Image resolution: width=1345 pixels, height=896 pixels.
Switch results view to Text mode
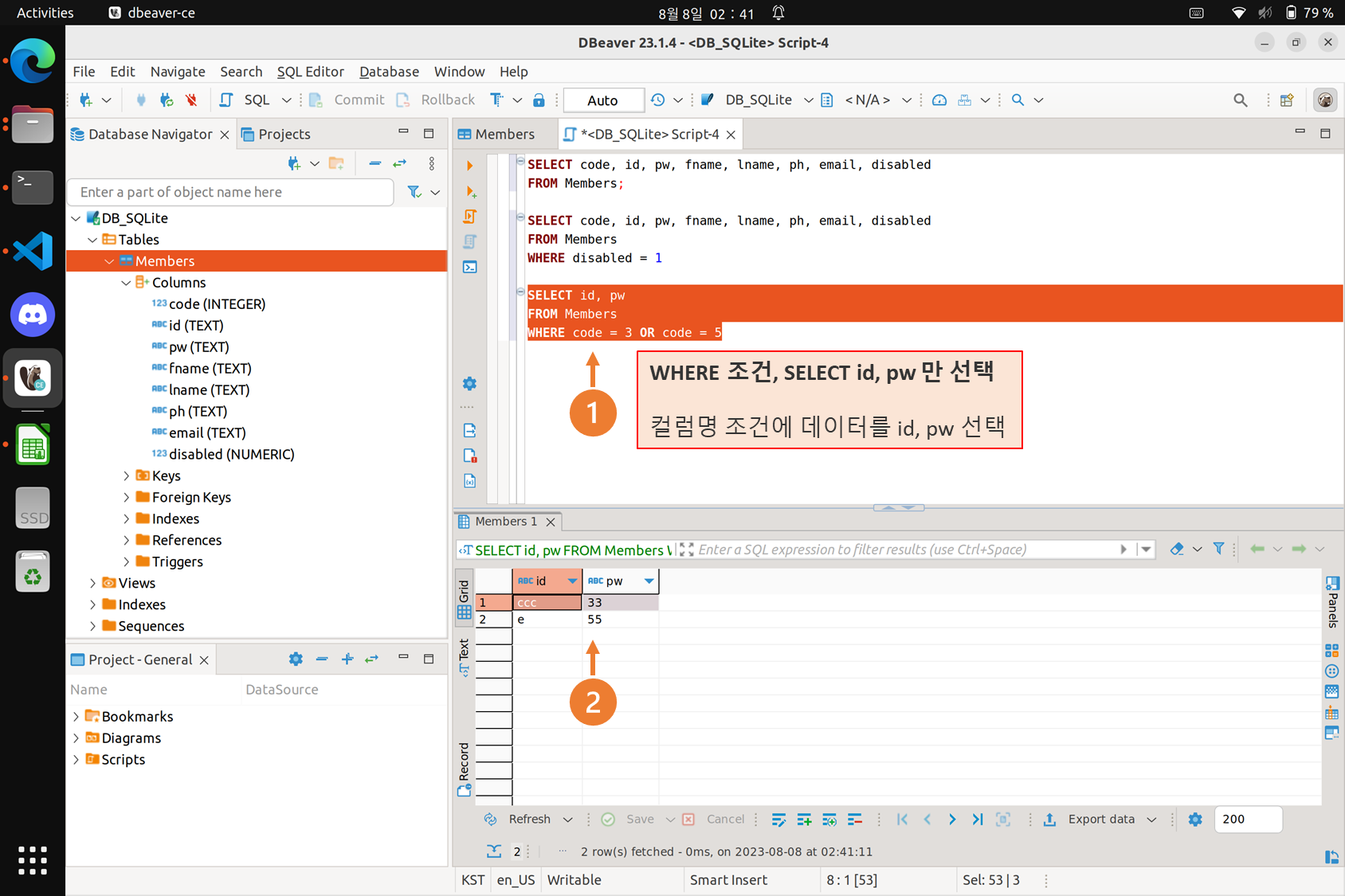pos(464,658)
